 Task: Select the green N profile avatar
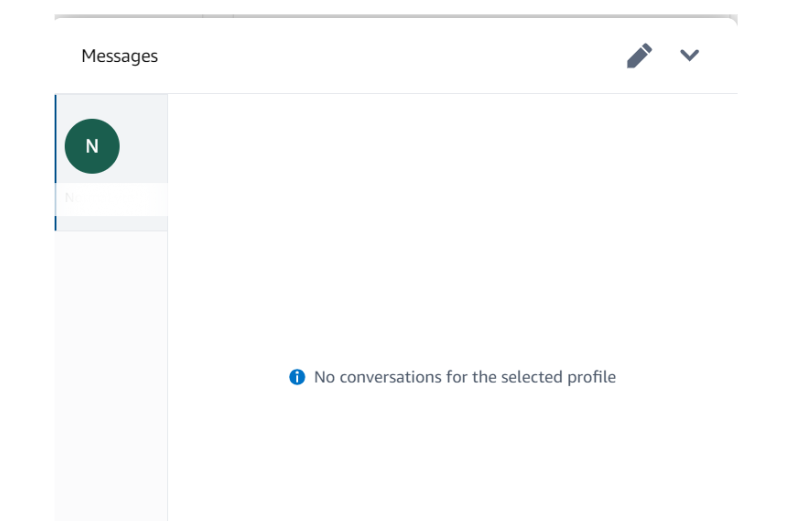(x=92, y=146)
